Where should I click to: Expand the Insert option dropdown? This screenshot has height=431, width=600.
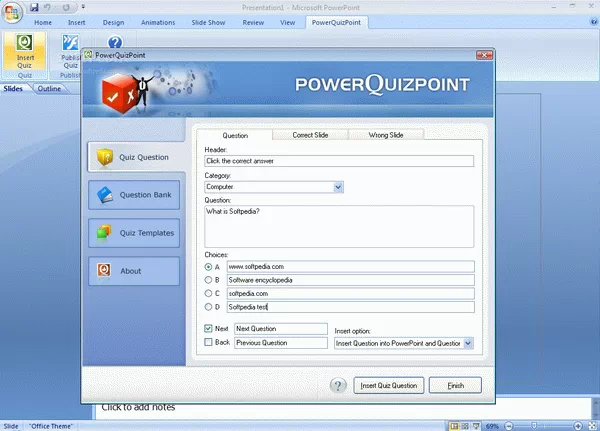[x=468, y=343]
